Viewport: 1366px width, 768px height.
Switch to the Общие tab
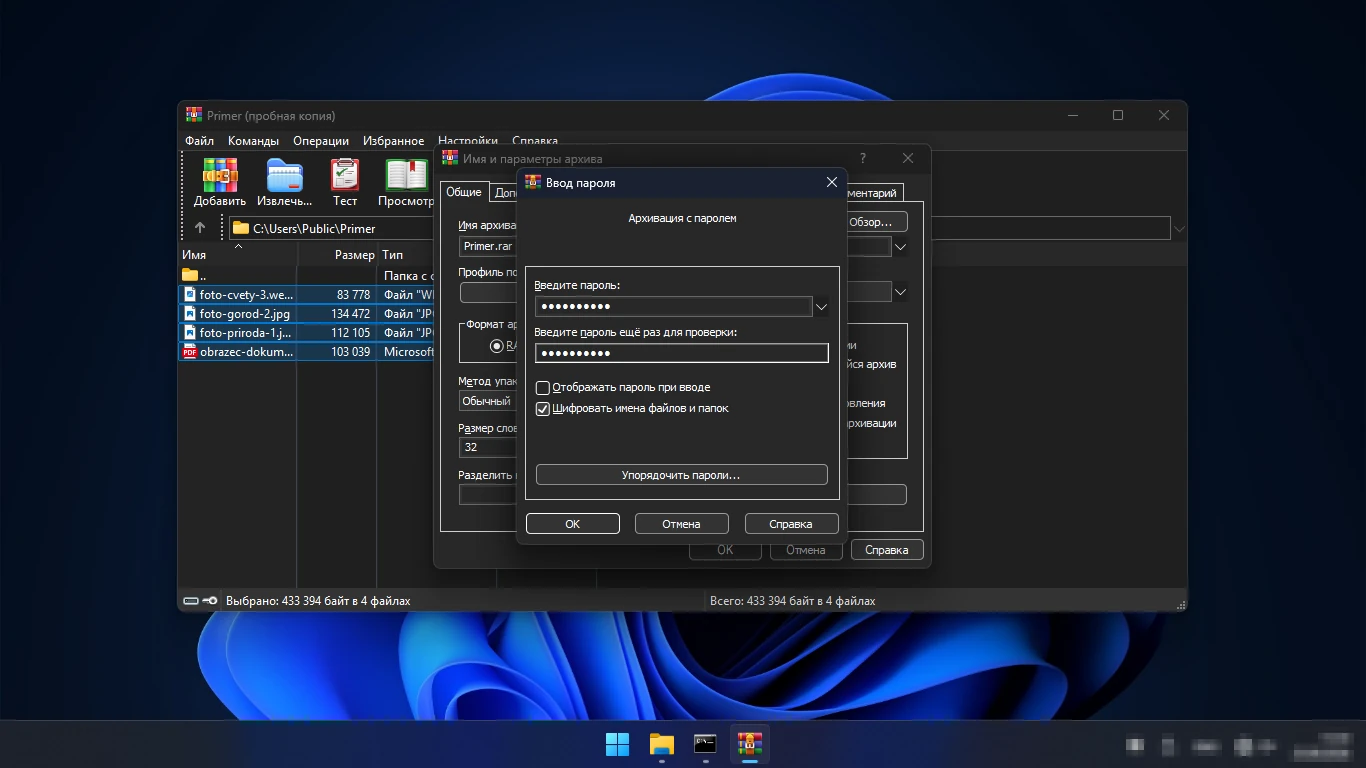point(464,192)
